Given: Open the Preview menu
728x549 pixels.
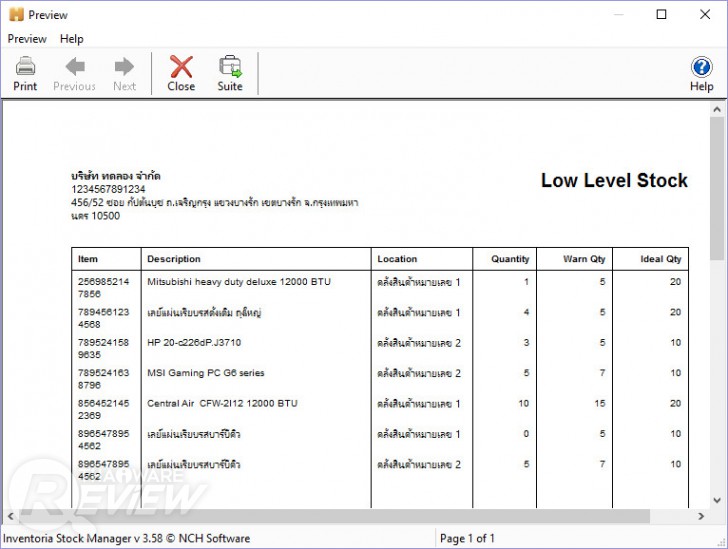Looking at the screenshot, I should pos(27,39).
